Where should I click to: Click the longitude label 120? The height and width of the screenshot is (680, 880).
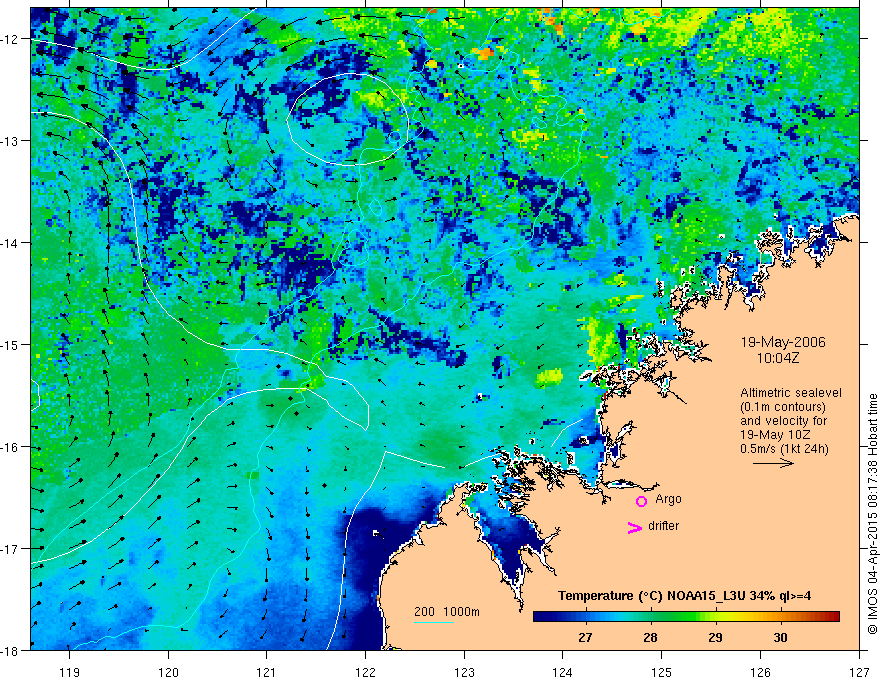click(168, 672)
